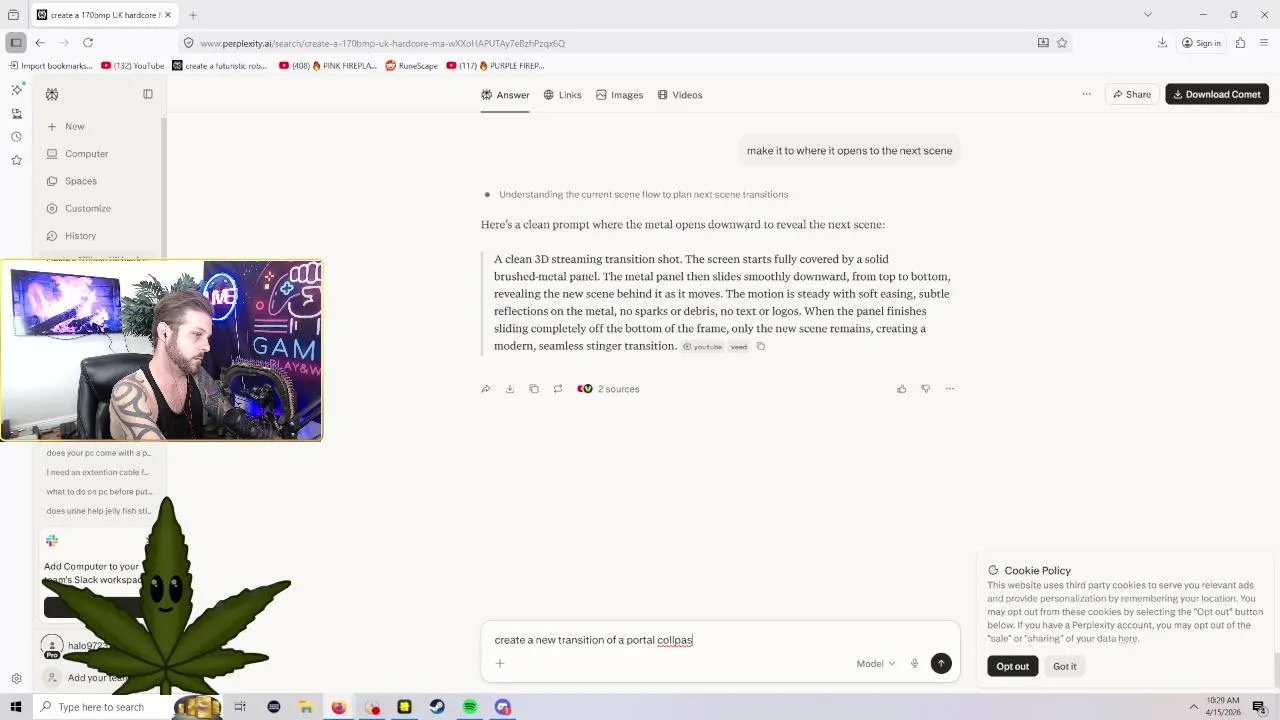Bookmark this page with star icon

tap(1062, 43)
